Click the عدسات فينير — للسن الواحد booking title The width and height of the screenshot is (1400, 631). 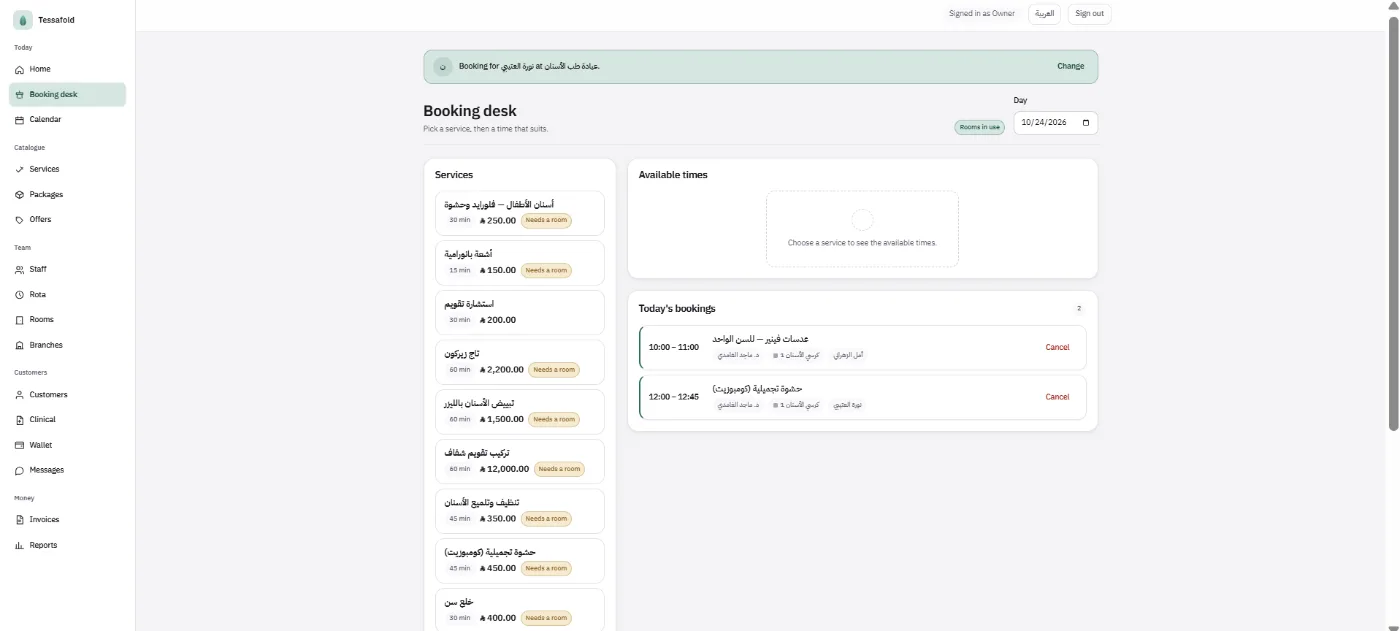760,340
